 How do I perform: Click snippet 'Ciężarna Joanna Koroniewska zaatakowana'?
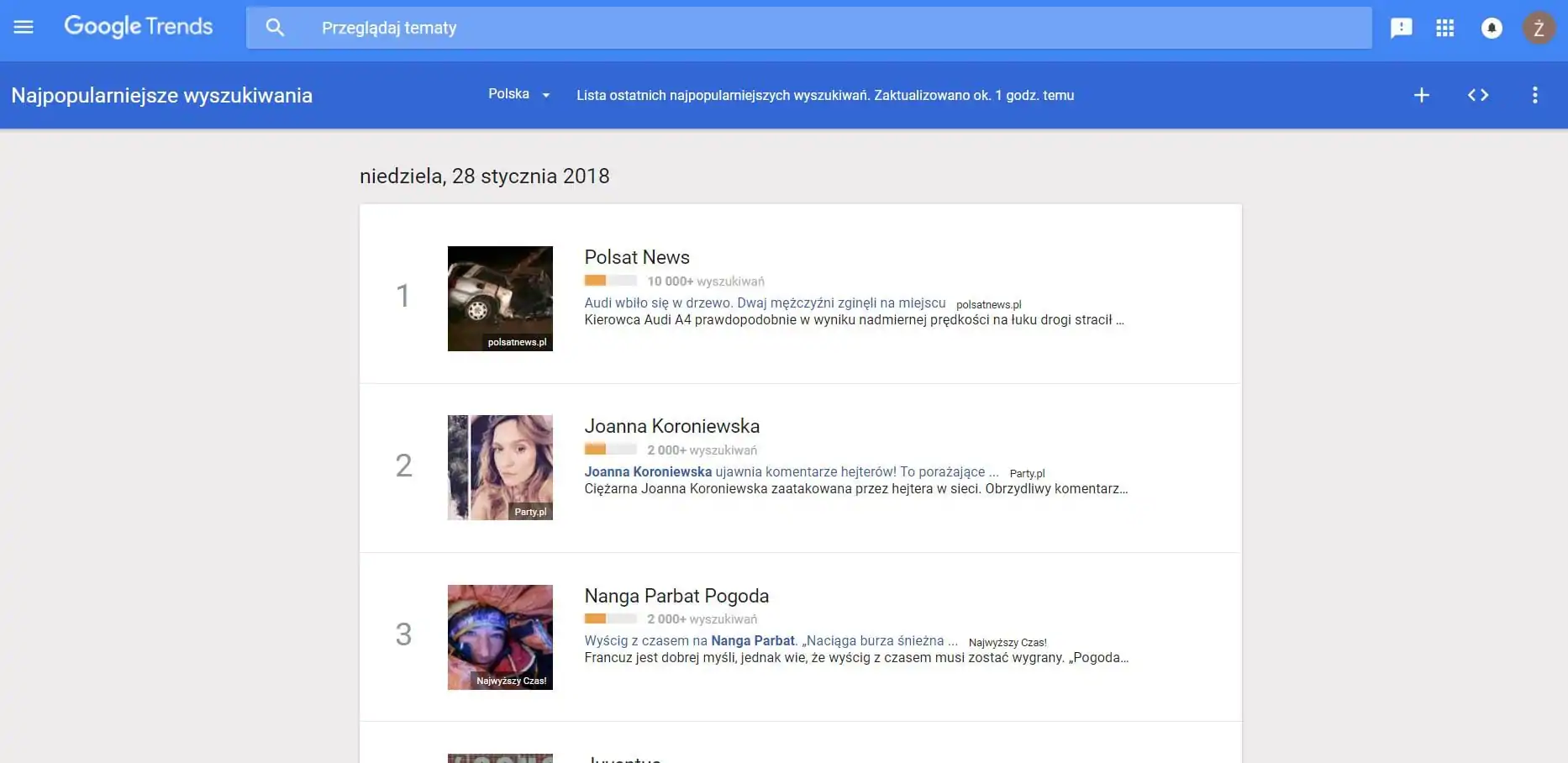[856, 488]
